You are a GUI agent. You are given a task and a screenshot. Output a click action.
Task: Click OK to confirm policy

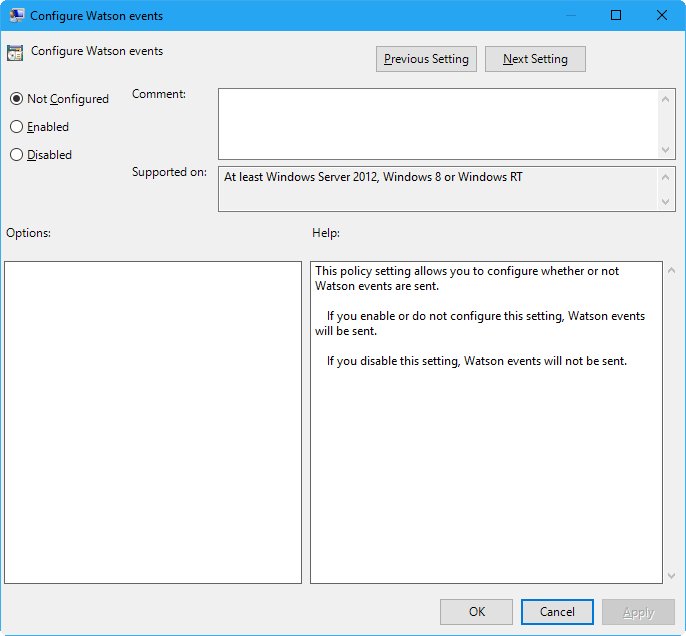coord(476,612)
